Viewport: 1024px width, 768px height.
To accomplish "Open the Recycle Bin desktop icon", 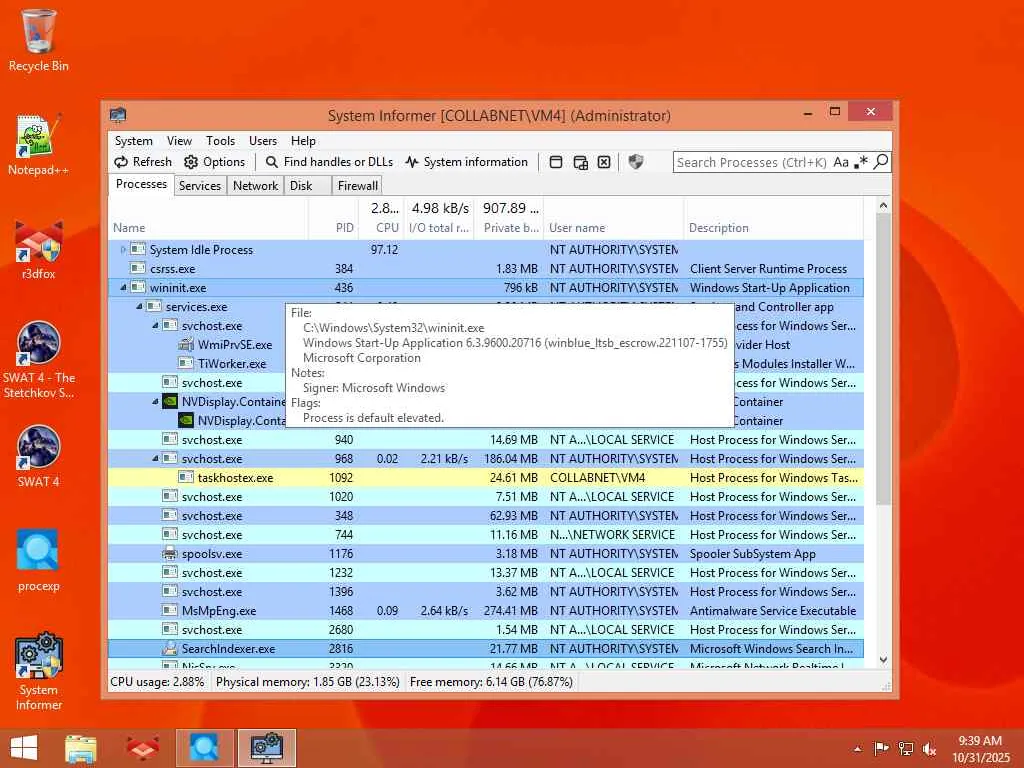I will (x=39, y=40).
